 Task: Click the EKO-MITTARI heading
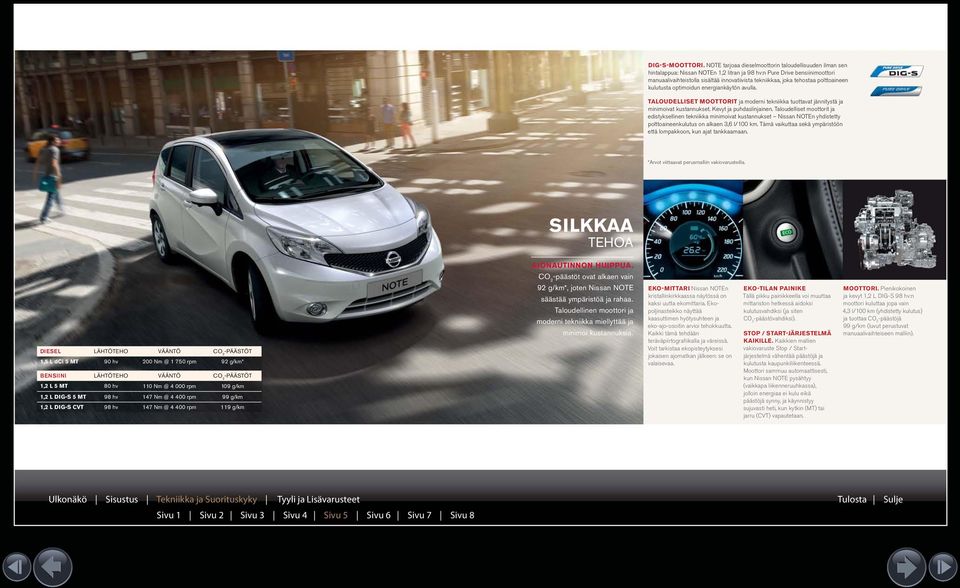[669, 288]
